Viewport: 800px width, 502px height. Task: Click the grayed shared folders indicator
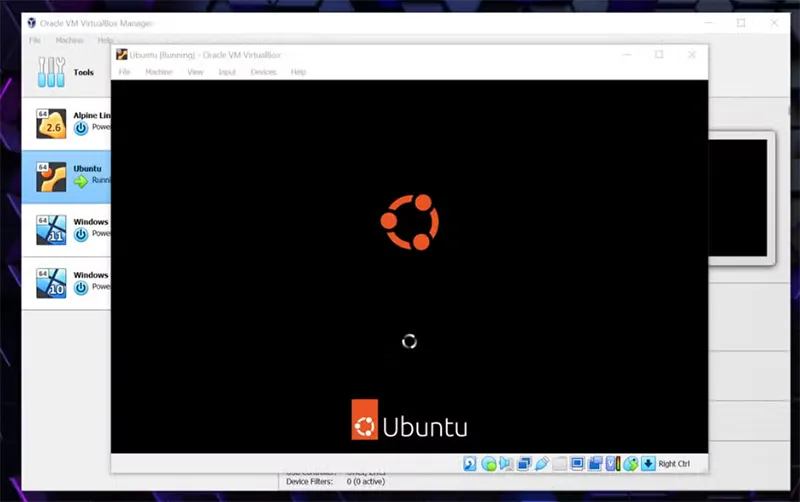[x=559, y=463]
